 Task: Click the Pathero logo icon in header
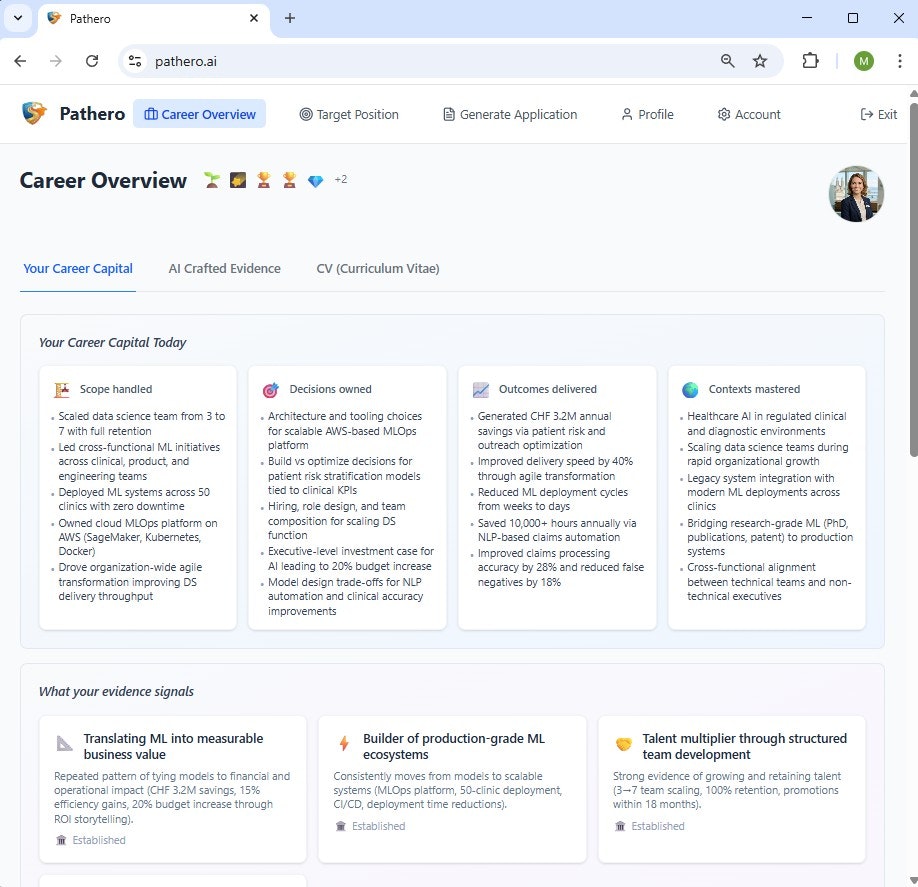[x=34, y=114]
